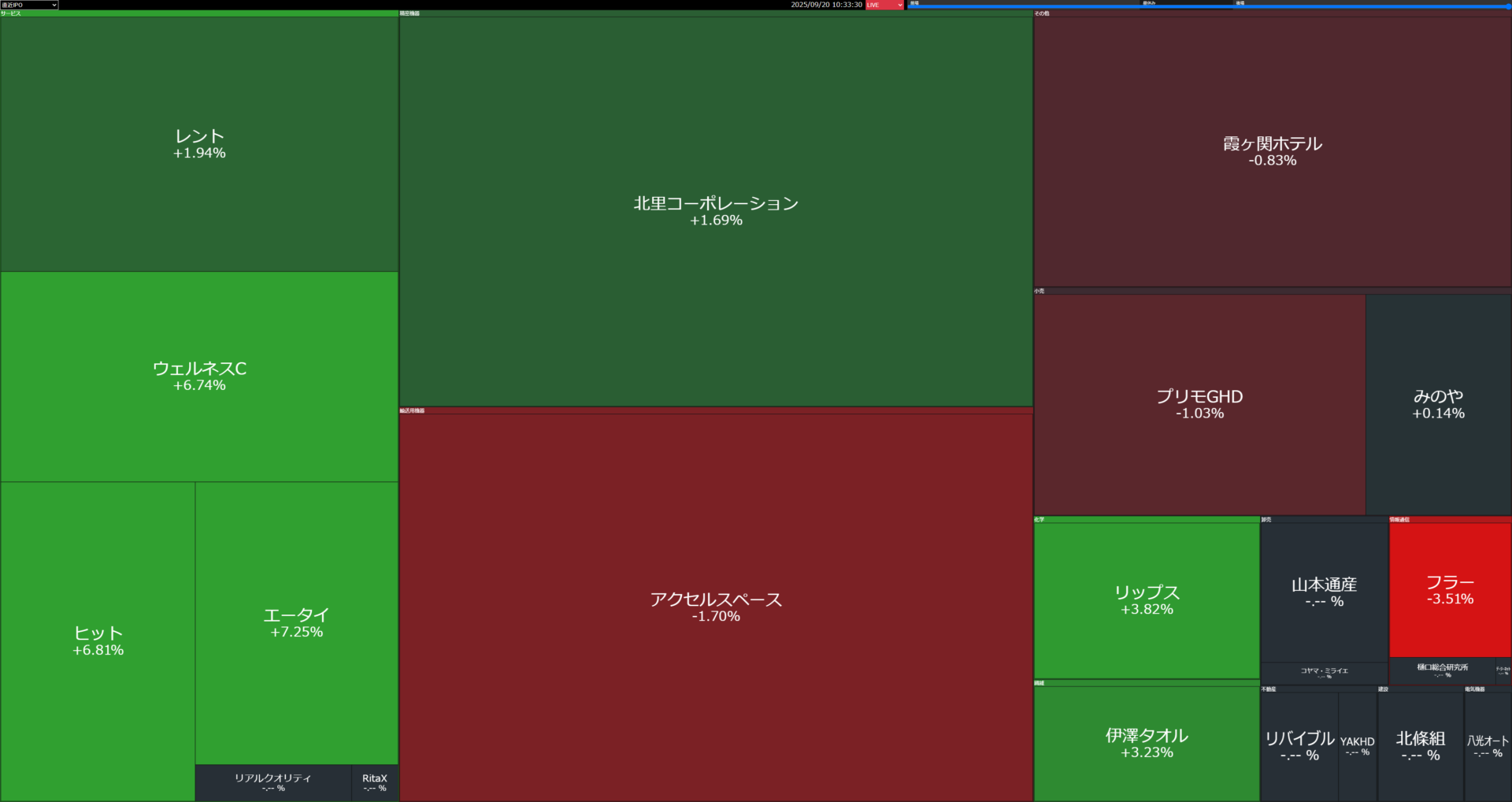Select the リアルクオリティ tile
1512x802 pixels.
(272, 782)
